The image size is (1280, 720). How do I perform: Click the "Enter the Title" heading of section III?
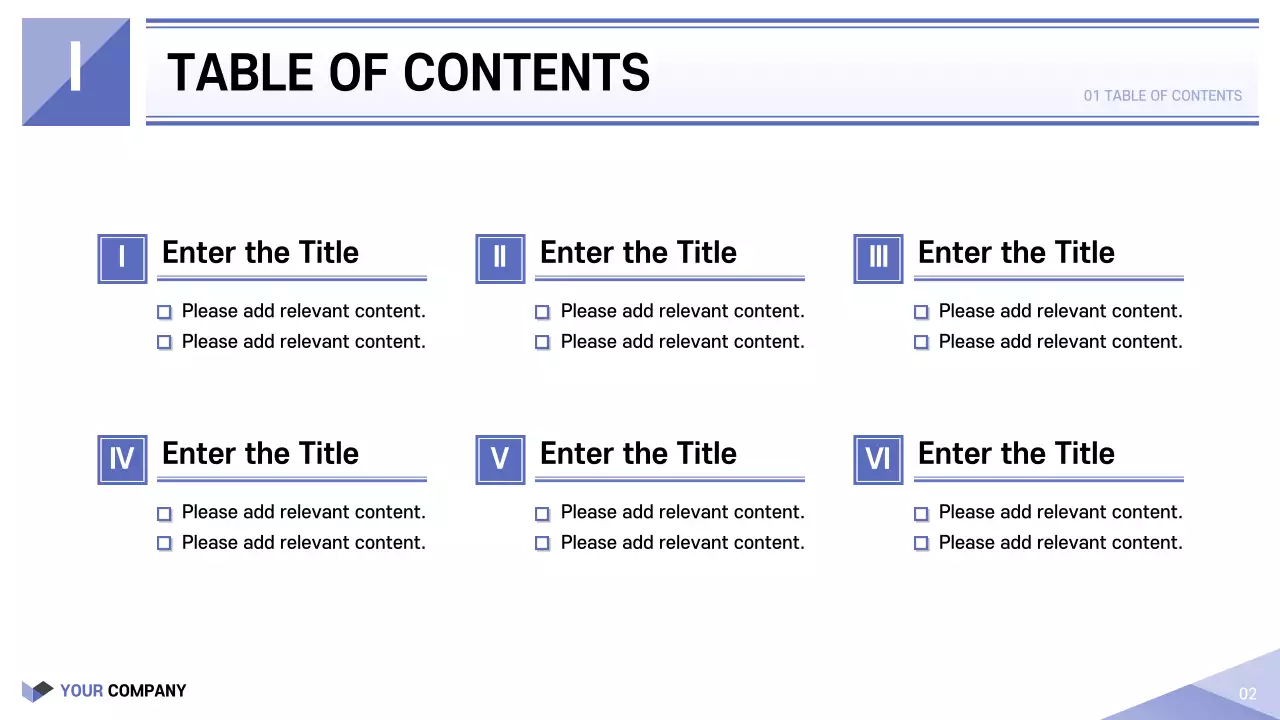coord(1016,252)
